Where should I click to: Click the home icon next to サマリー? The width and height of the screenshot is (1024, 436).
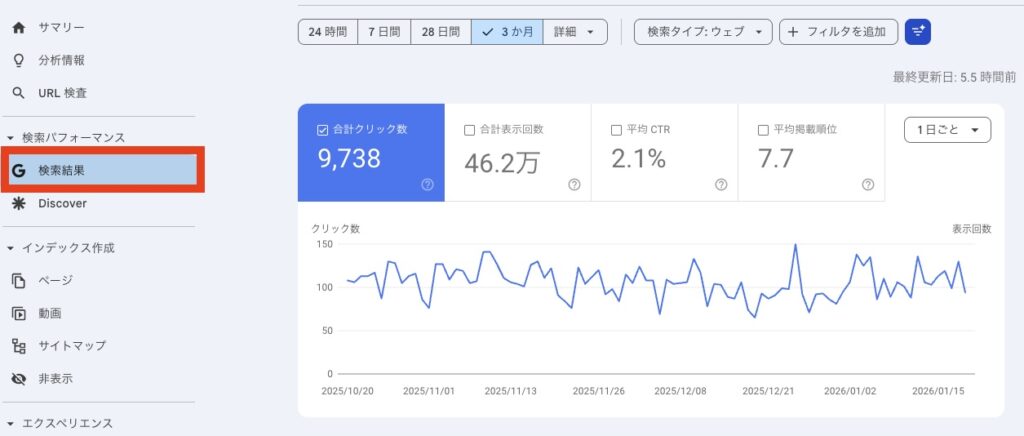18,28
